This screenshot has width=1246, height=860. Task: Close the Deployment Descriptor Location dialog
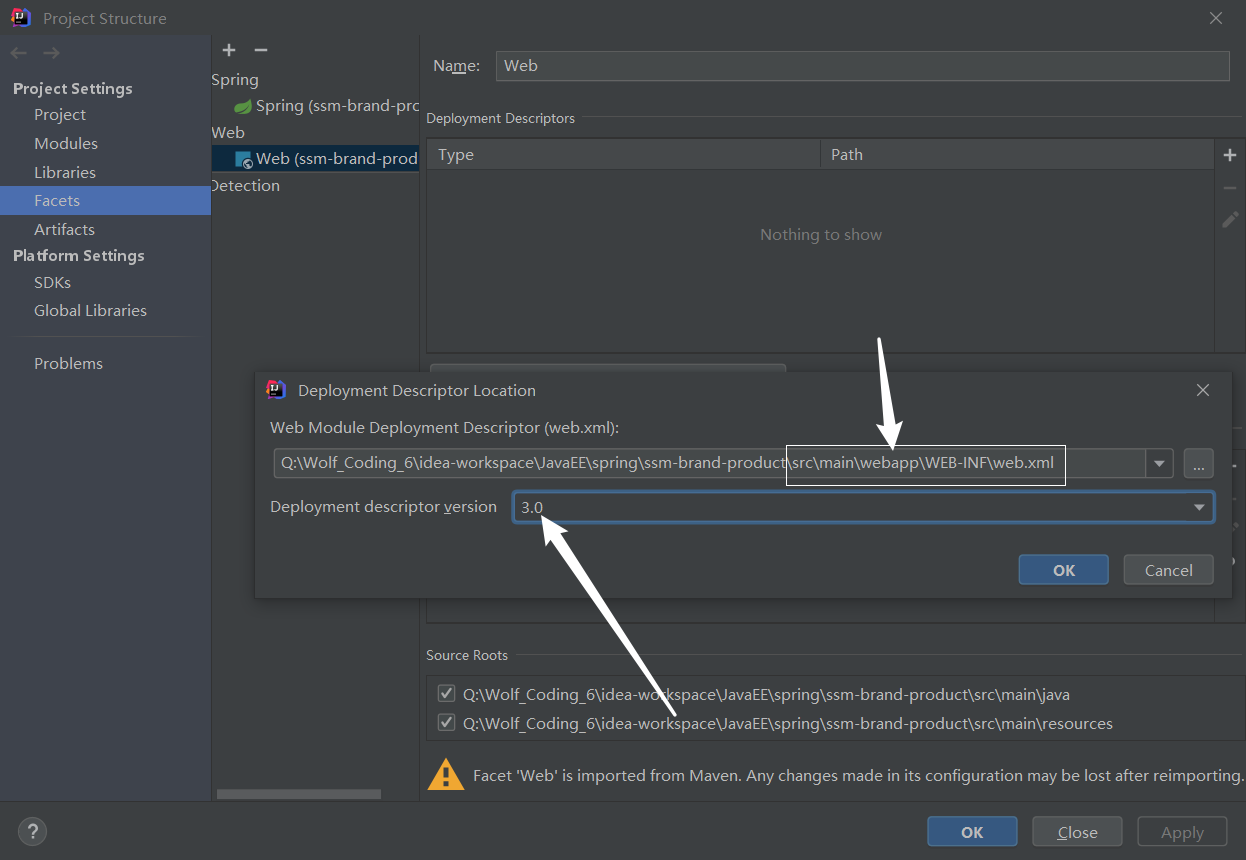coord(1203,390)
